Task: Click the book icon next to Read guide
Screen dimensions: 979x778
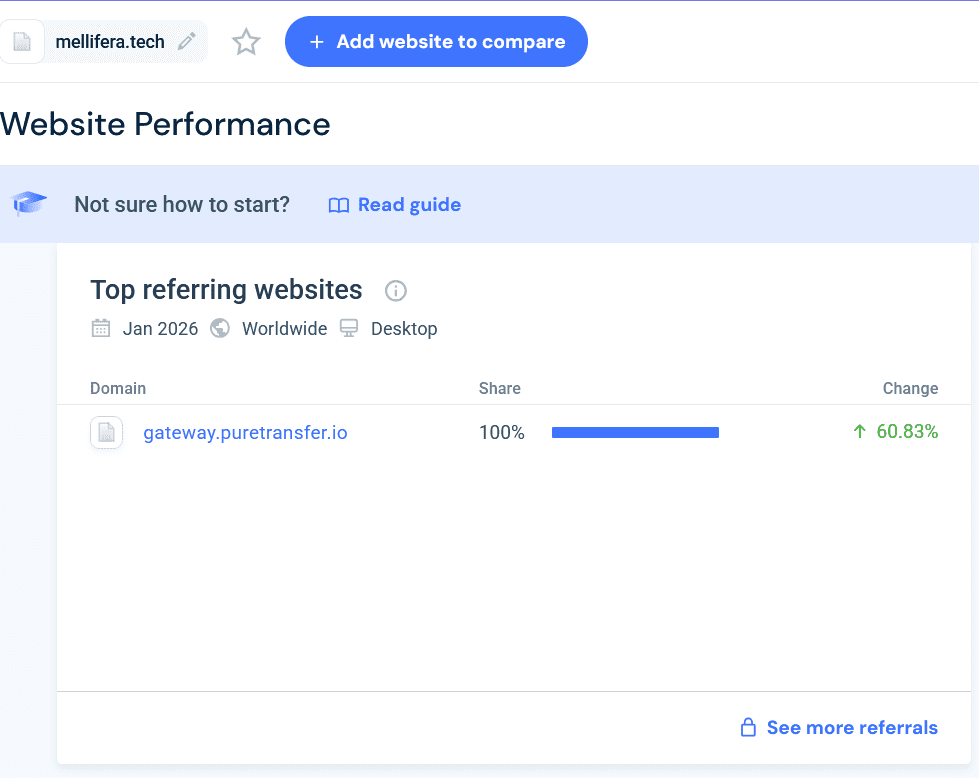Action: [x=340, y=205]
